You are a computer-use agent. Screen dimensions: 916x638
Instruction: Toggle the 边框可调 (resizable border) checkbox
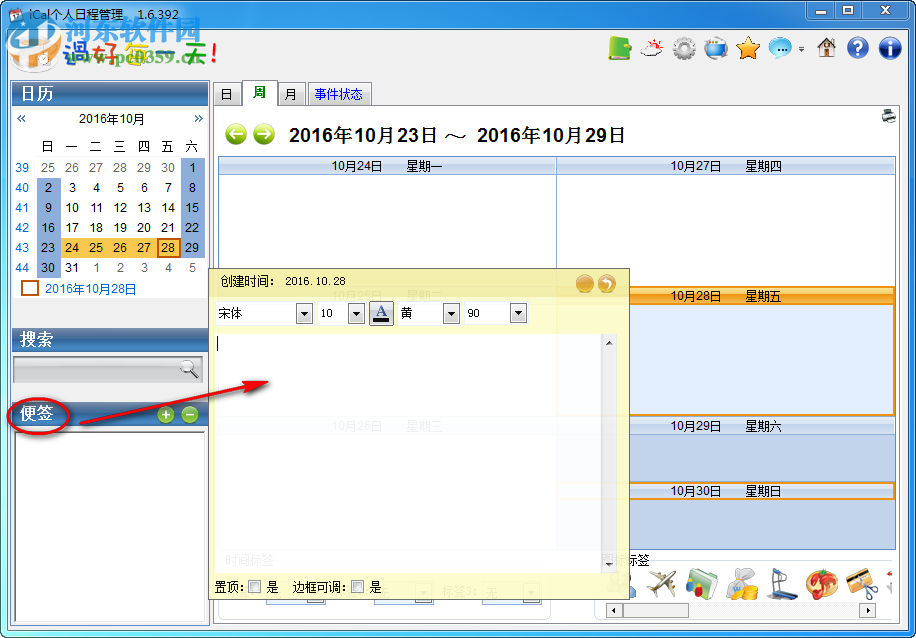[358, 587]
